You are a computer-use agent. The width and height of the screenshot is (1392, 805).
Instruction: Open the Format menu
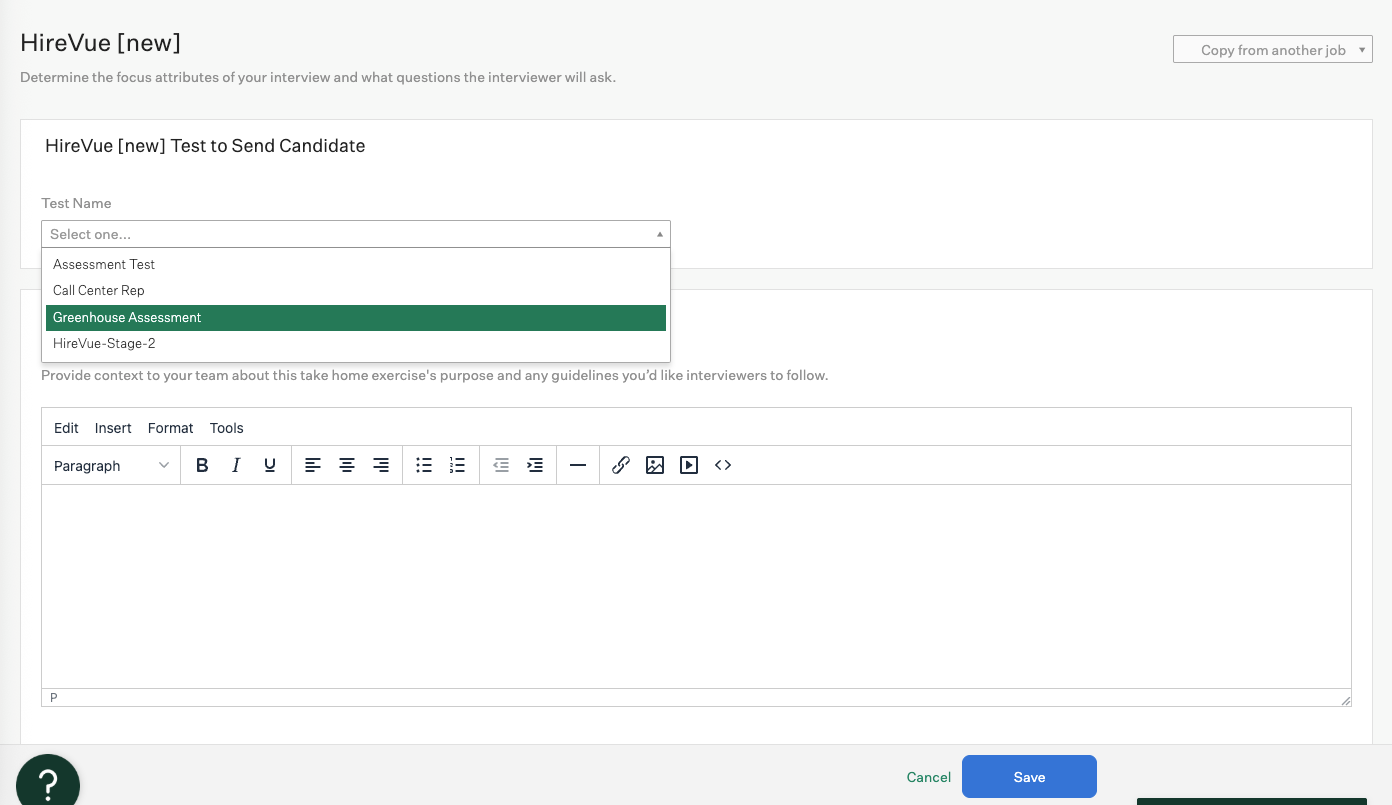click(171, 428)
